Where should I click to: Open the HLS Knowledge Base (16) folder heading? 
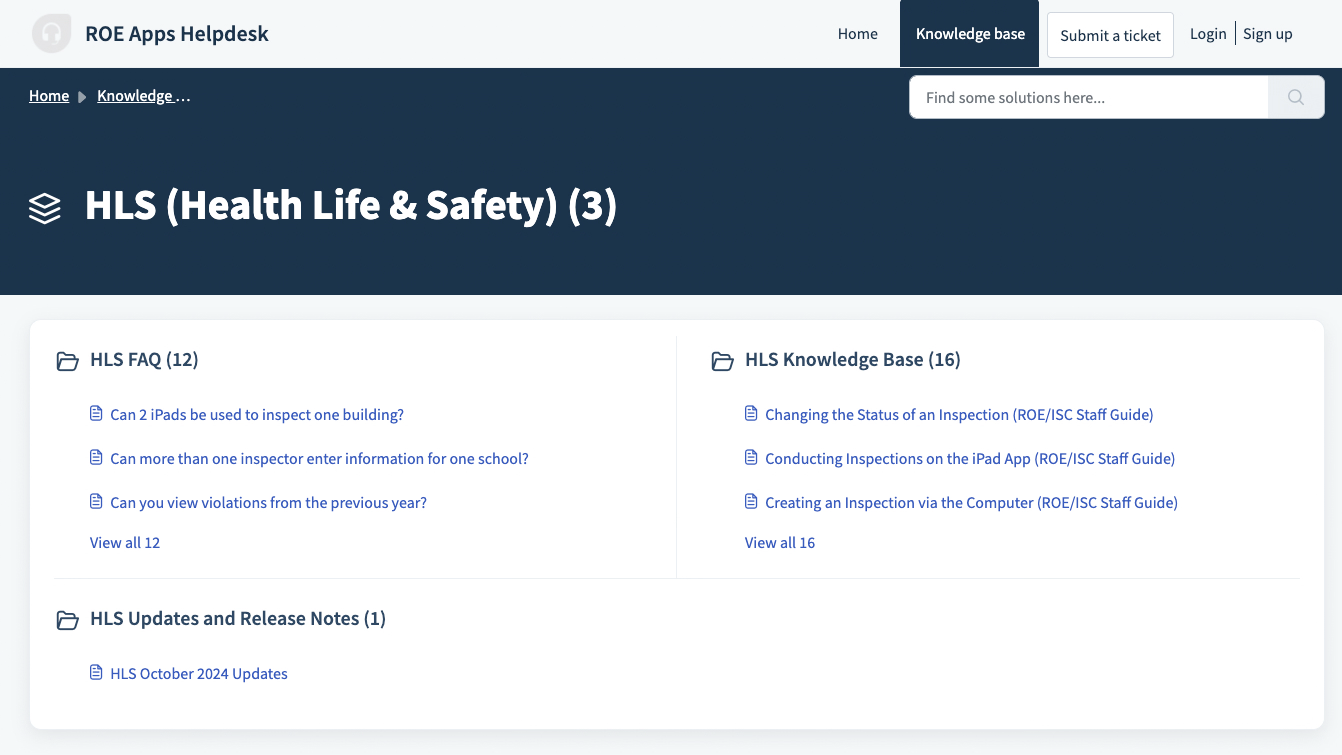click(853, 360)
